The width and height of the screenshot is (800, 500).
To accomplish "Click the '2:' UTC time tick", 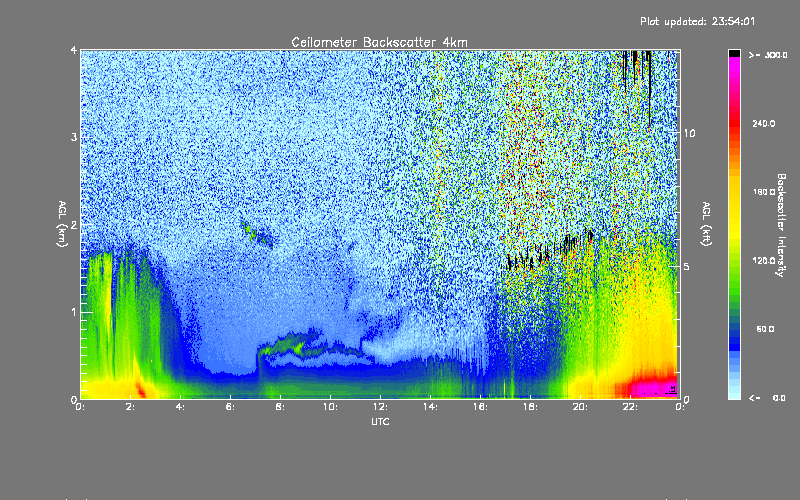I will pyautogui.click(x=131, y=407).
